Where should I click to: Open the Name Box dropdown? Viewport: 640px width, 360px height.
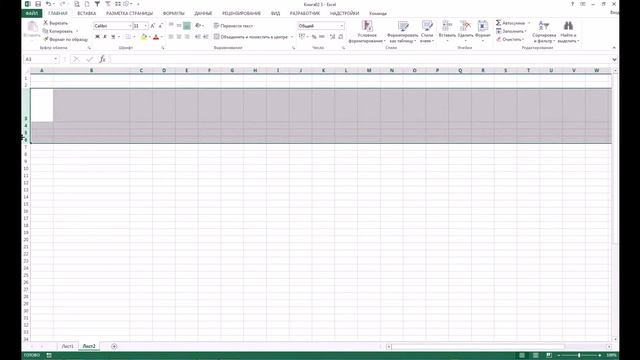(x=56, y=59)
